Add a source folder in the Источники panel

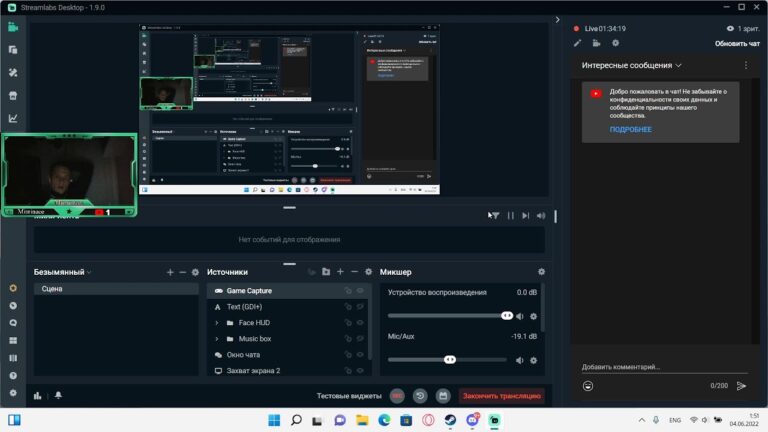[326, 271]
